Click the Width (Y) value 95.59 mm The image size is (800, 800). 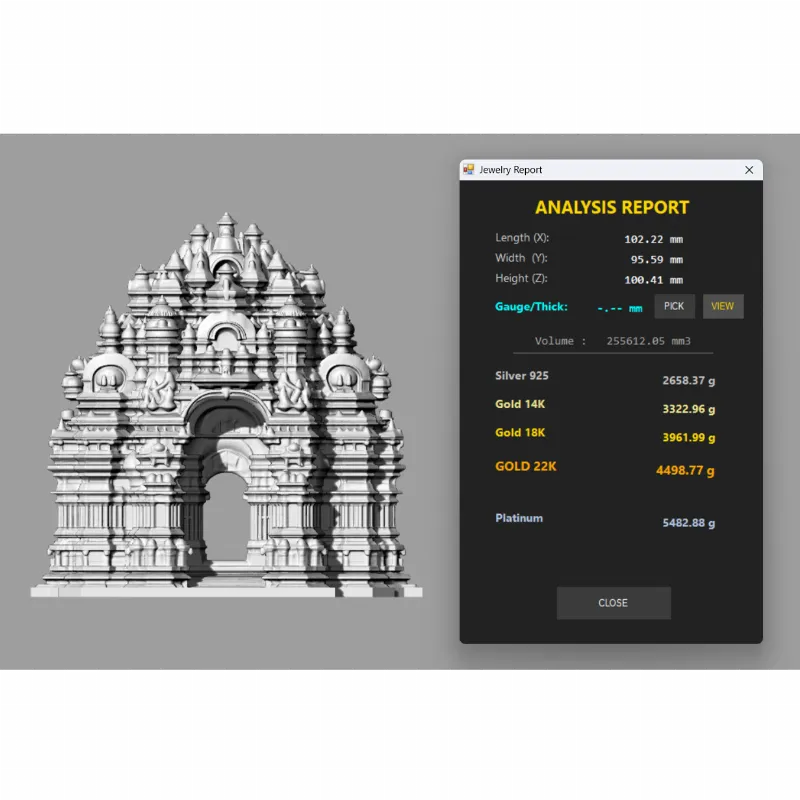657,260
